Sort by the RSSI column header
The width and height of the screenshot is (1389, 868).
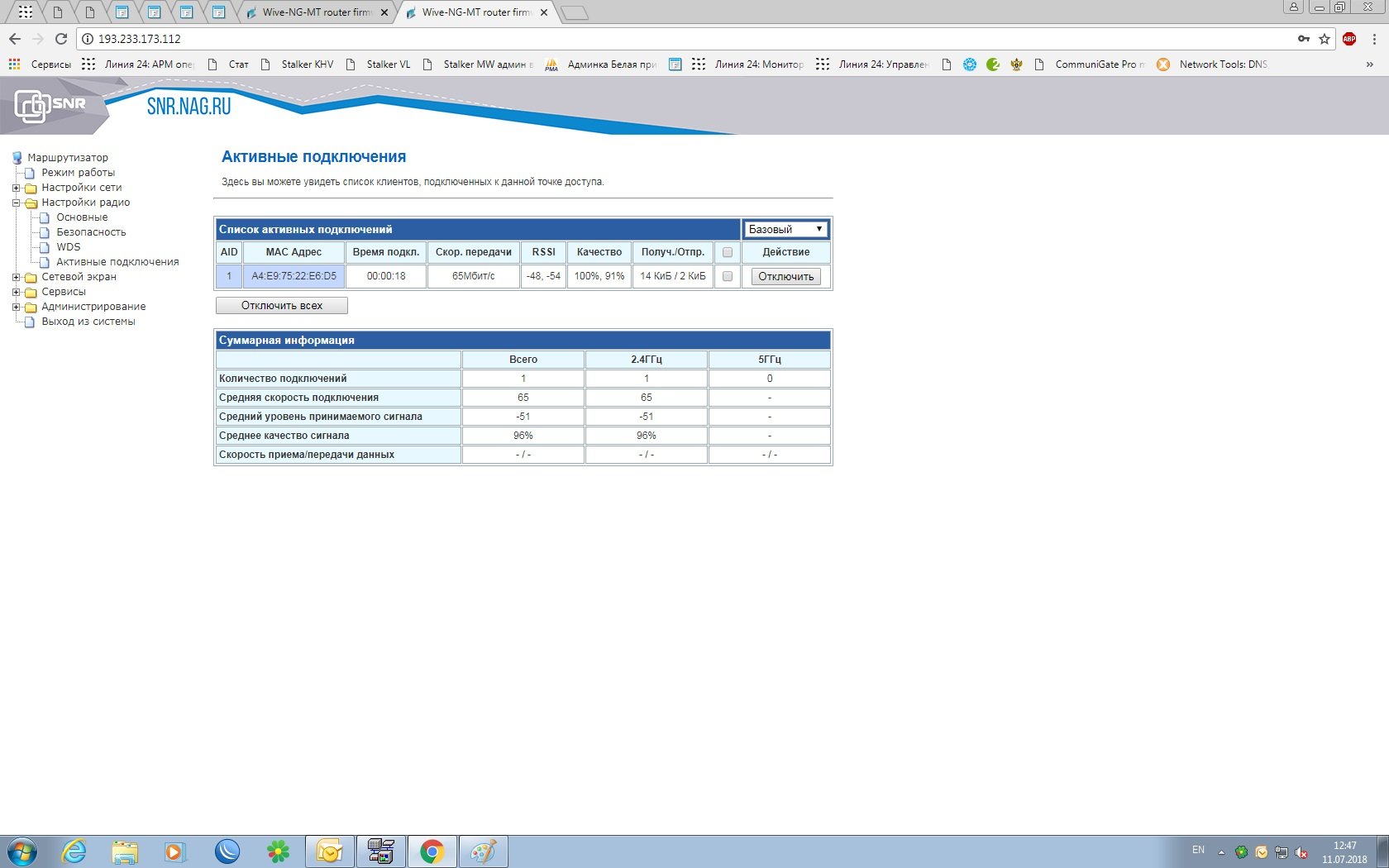point(543,252)
